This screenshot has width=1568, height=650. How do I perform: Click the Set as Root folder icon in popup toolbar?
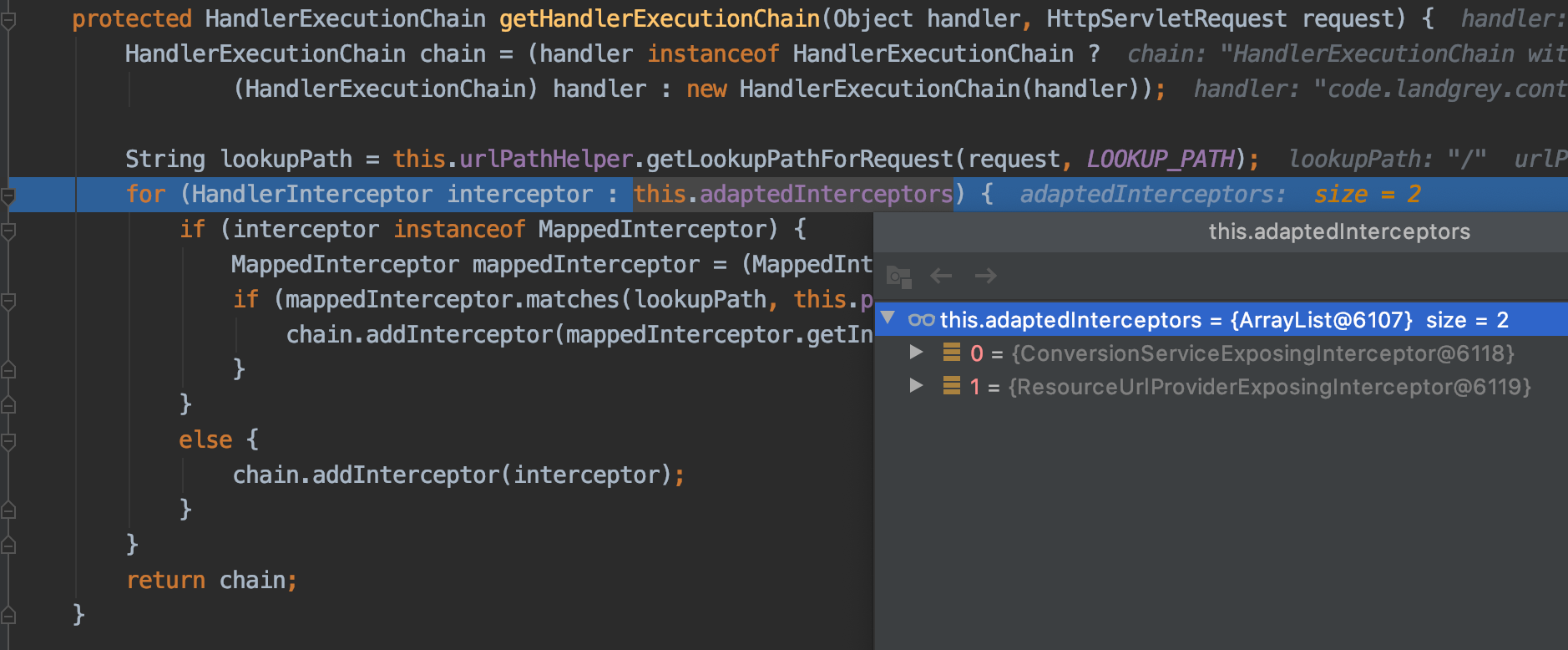[898, 276]
